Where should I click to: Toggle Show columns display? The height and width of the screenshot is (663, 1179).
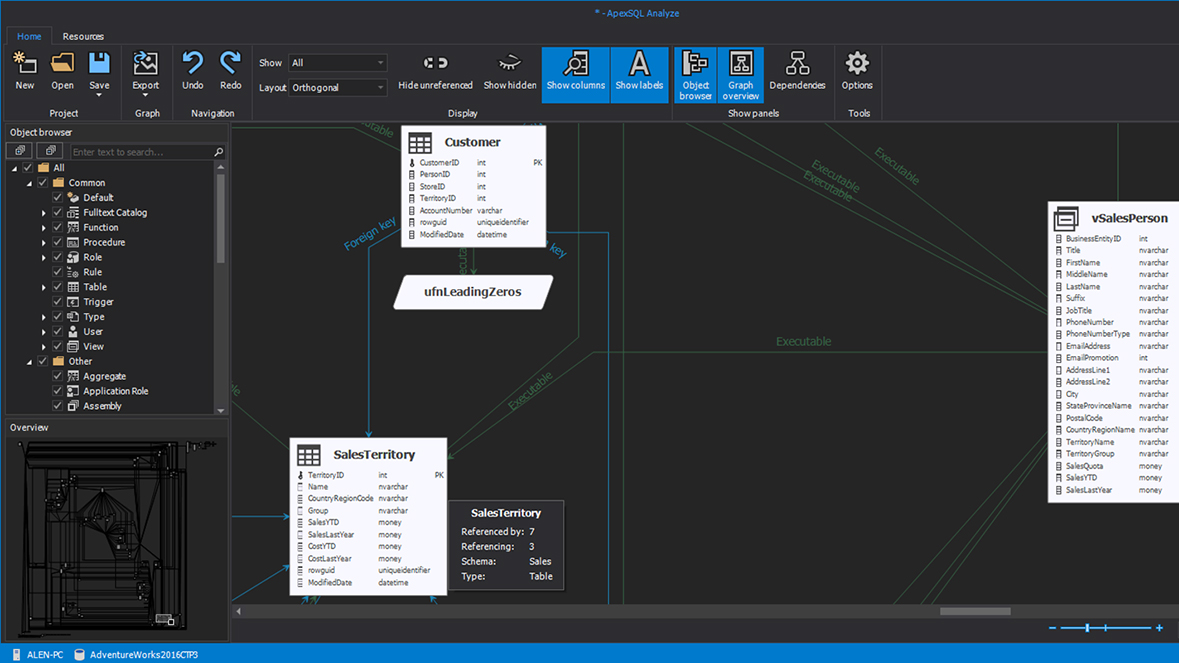coord(576,74)
